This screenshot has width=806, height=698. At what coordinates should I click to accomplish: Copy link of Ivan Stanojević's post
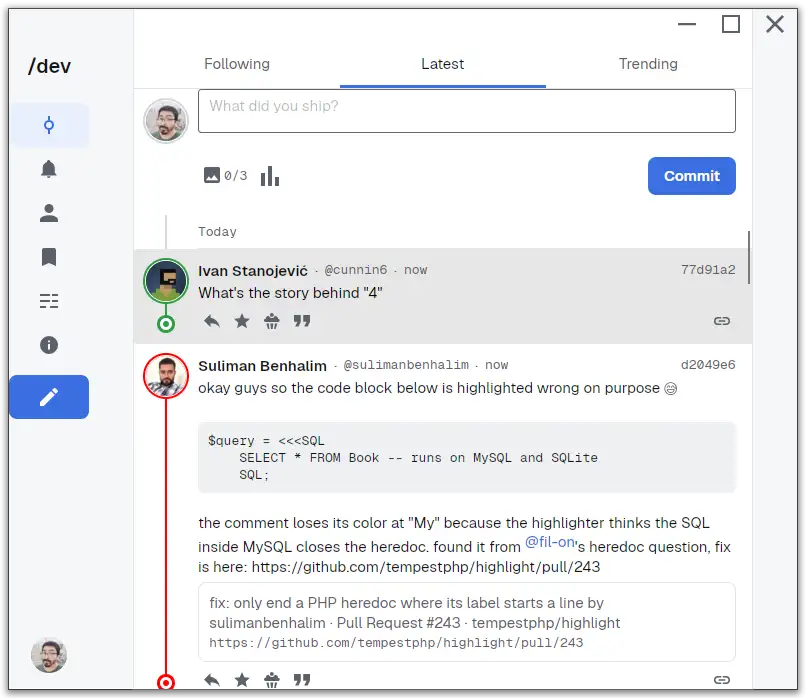(722, 321)
